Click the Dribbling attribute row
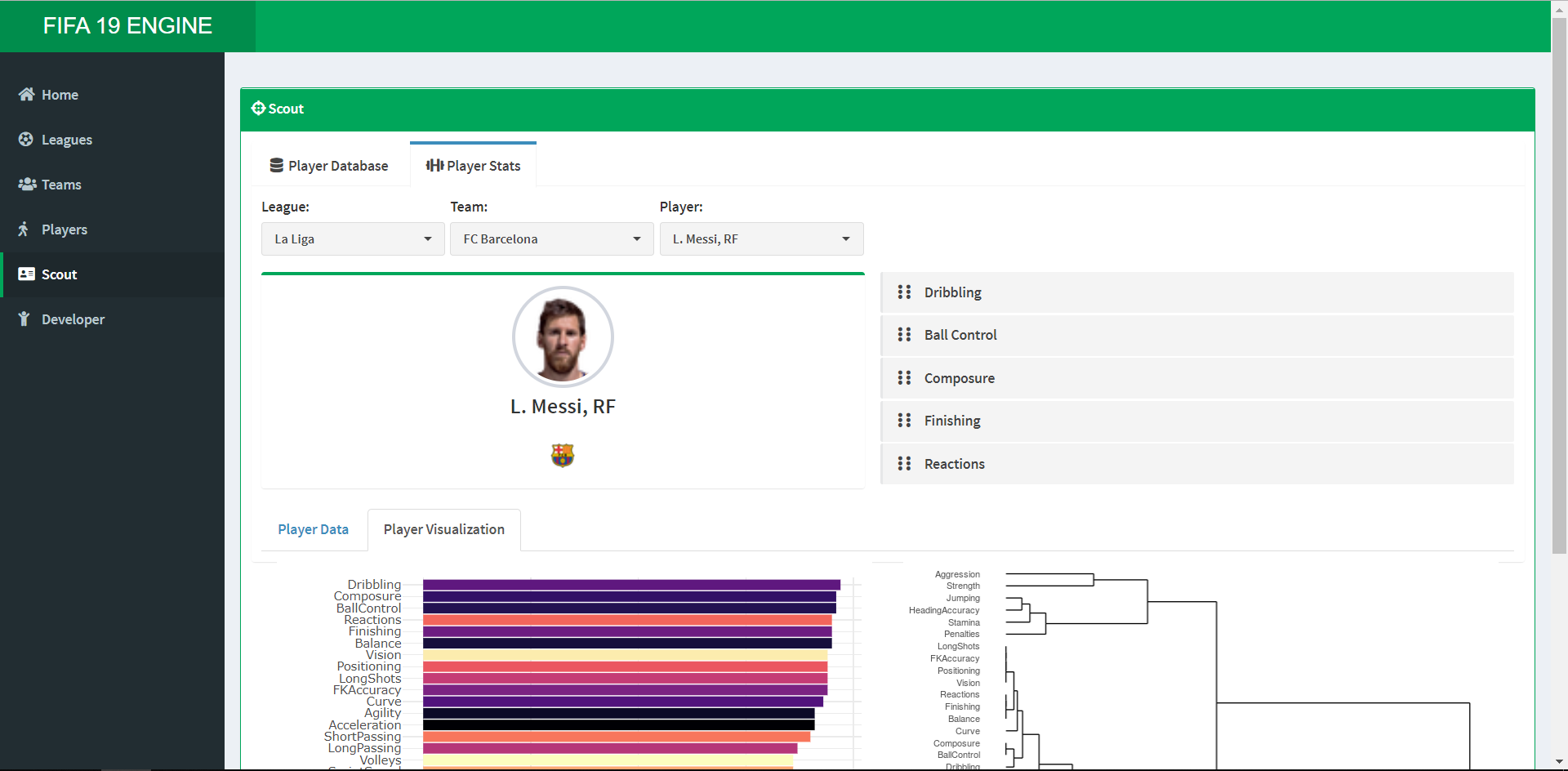 click(1197, 292)
